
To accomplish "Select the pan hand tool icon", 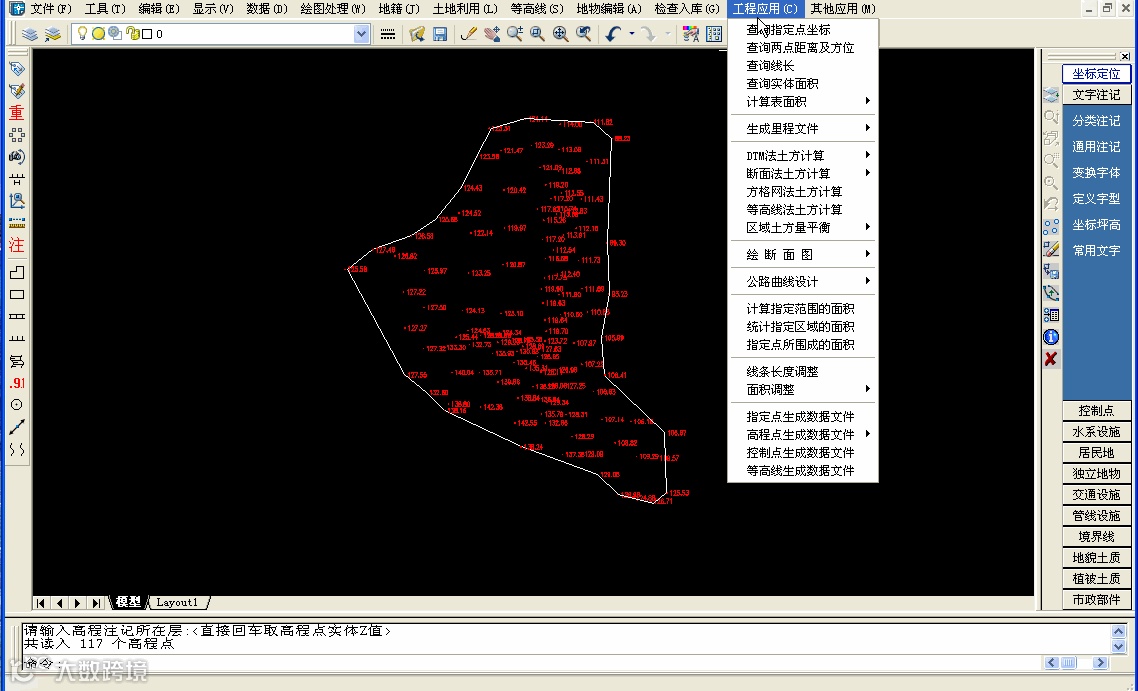I will click(x=491, y=33).
